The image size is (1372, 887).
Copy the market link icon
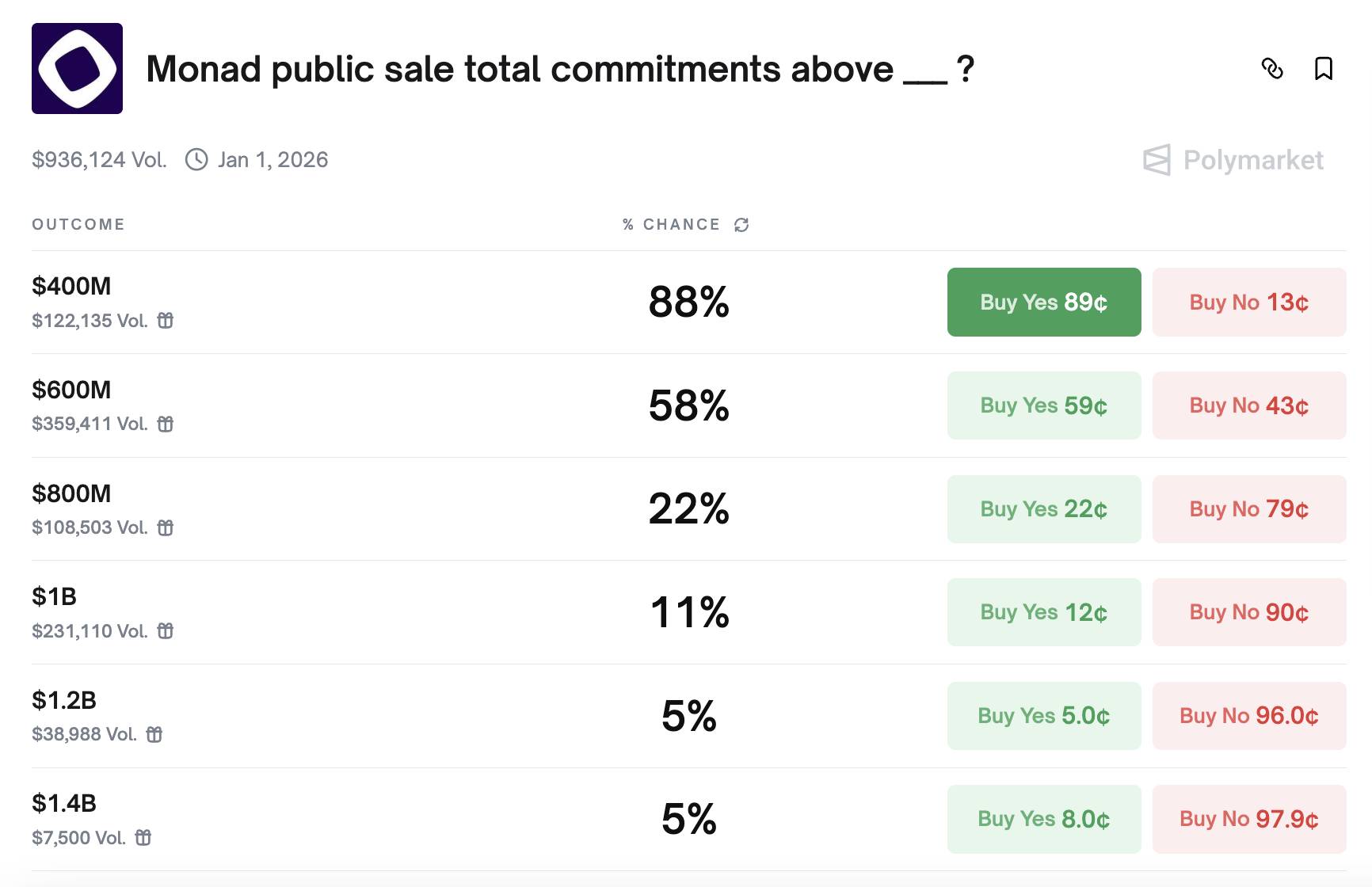tap(1272, 69)
